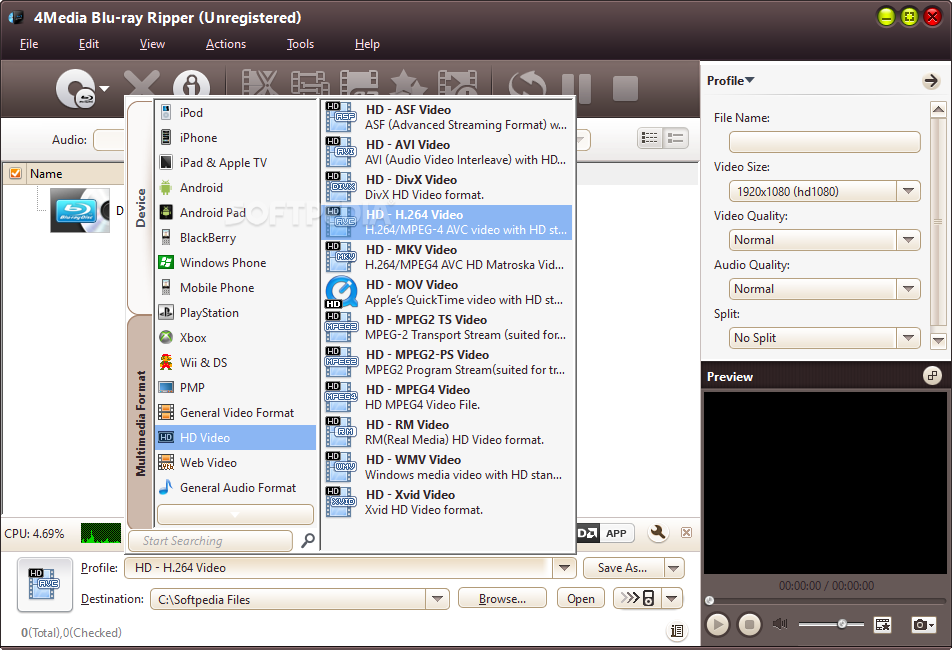This screenshot has width=952, height=650.
Task: Click the Start Searching field
Action: (x=210, y=541)
